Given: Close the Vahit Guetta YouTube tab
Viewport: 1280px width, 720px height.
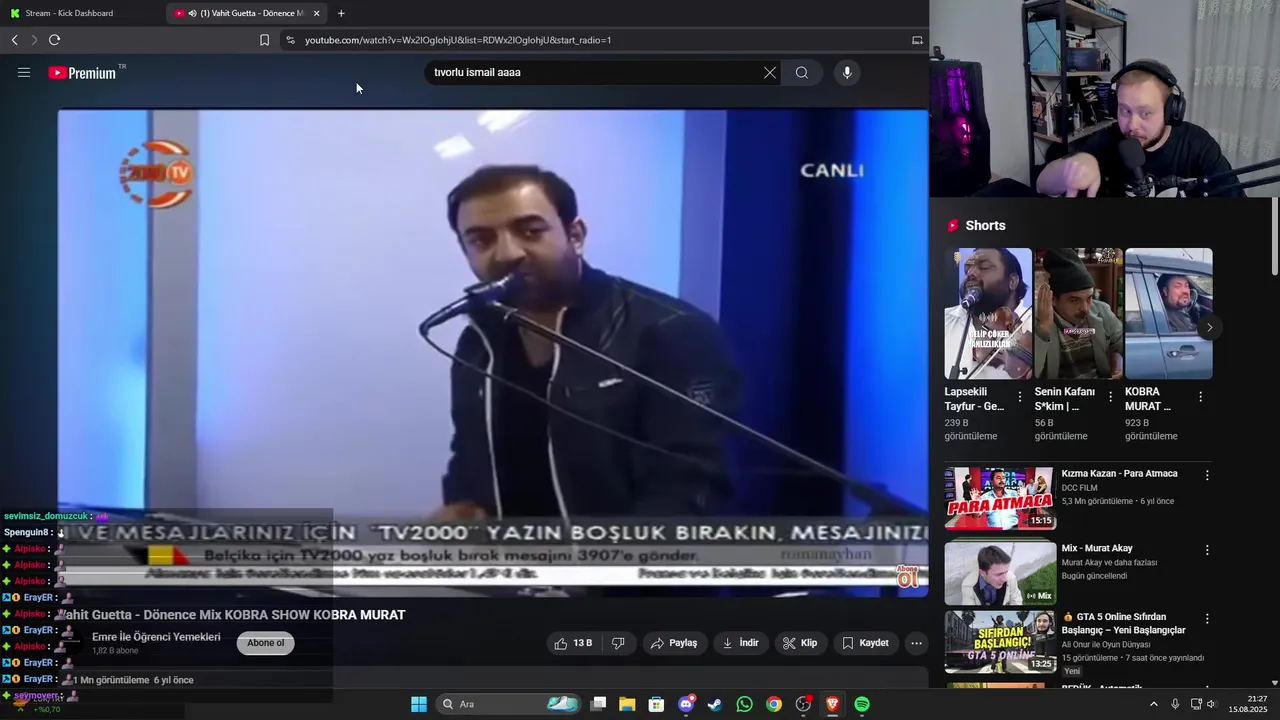Looking at the screenshot, I should 317,13.
